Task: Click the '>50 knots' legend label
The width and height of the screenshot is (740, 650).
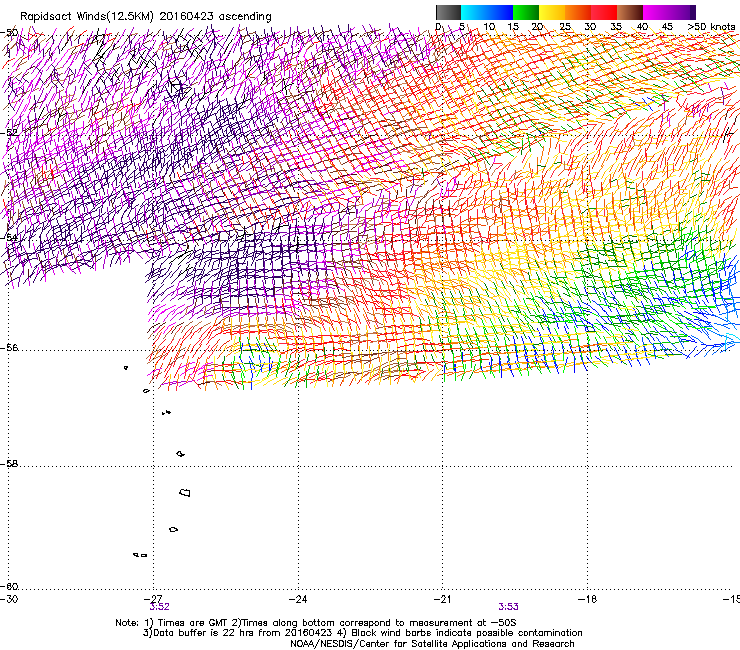Action: [x=711, y=27]
